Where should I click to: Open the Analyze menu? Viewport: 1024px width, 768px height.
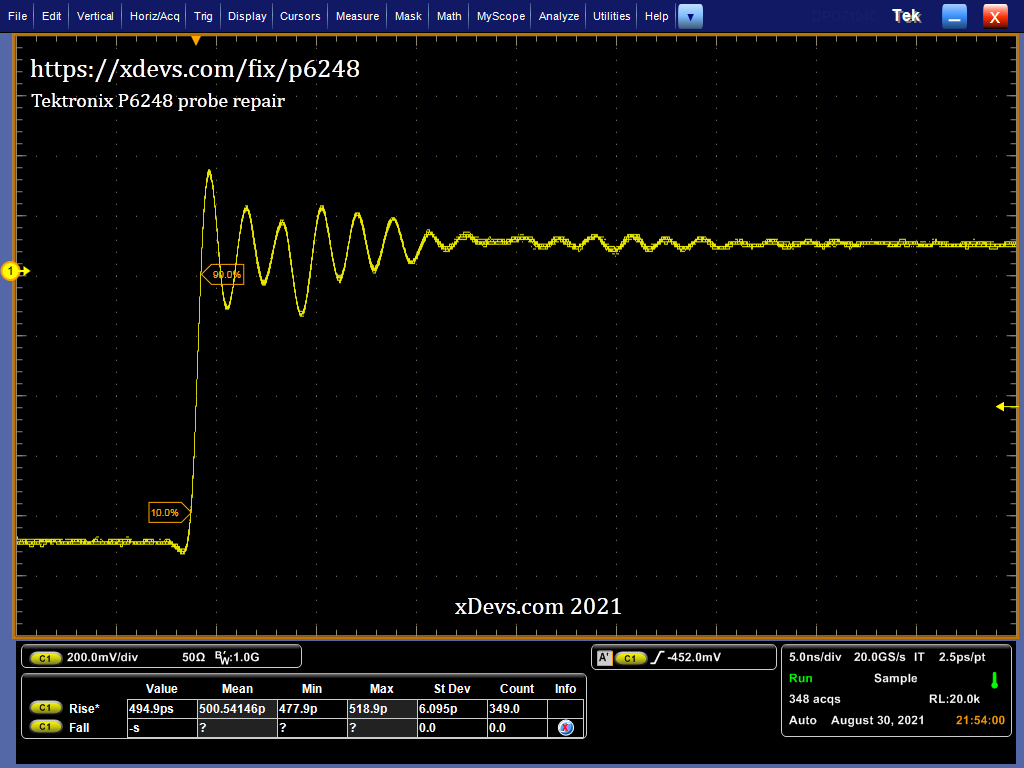[x=559, y=16]
